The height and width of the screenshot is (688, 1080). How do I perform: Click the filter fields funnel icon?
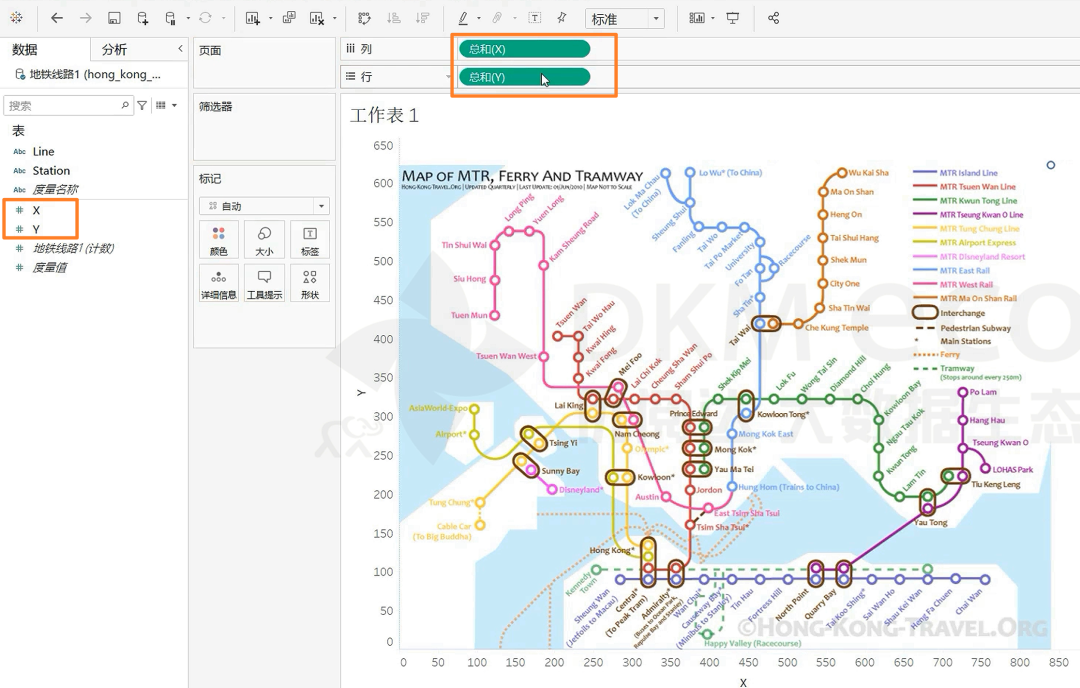(x=142, y=105)
